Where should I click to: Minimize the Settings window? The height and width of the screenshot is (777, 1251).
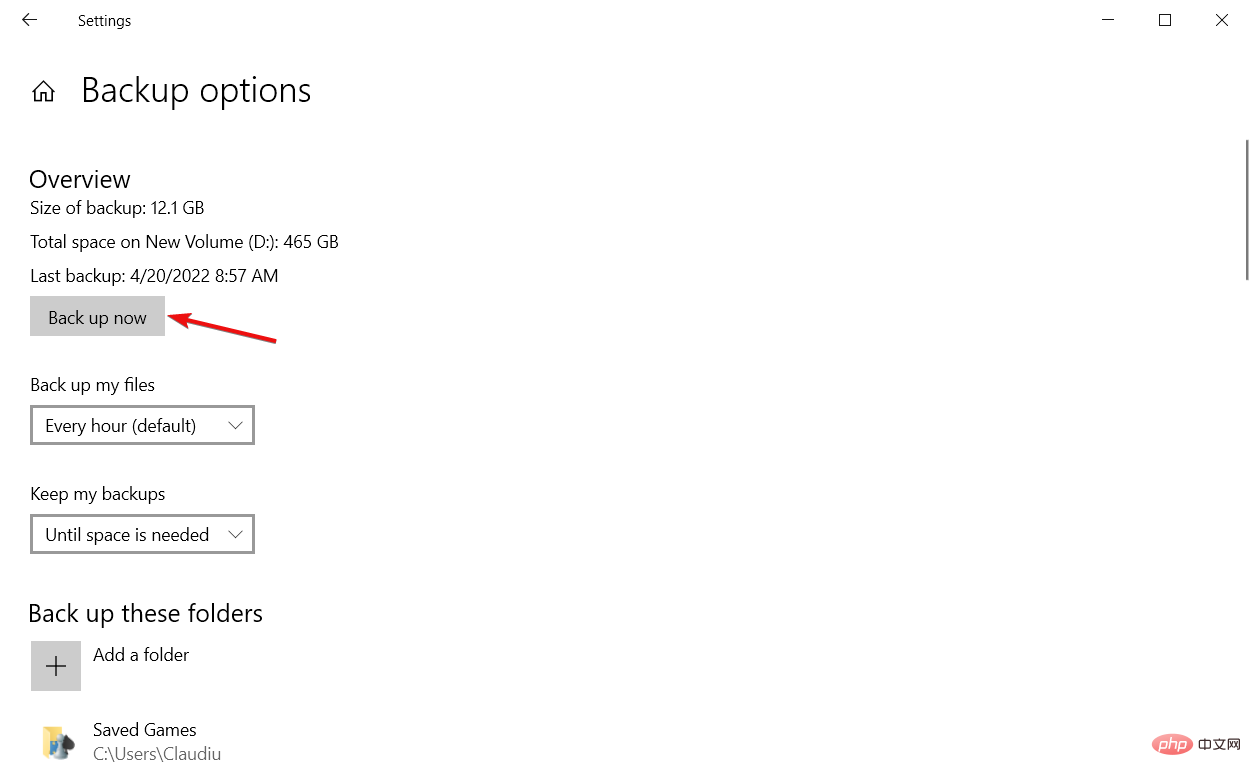[x=1107, y=20]
